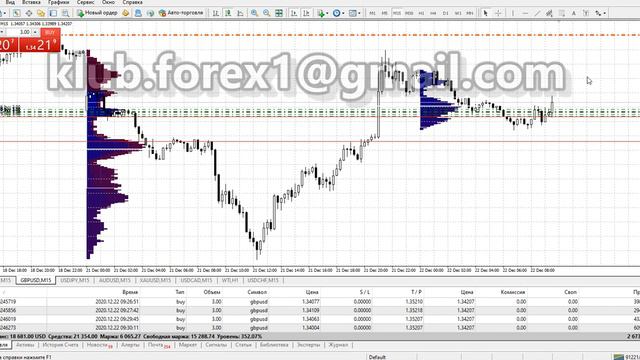Select the horizontal line drawing tool
This screenshot has height=360, width=640.
click(x=525, y=13)
